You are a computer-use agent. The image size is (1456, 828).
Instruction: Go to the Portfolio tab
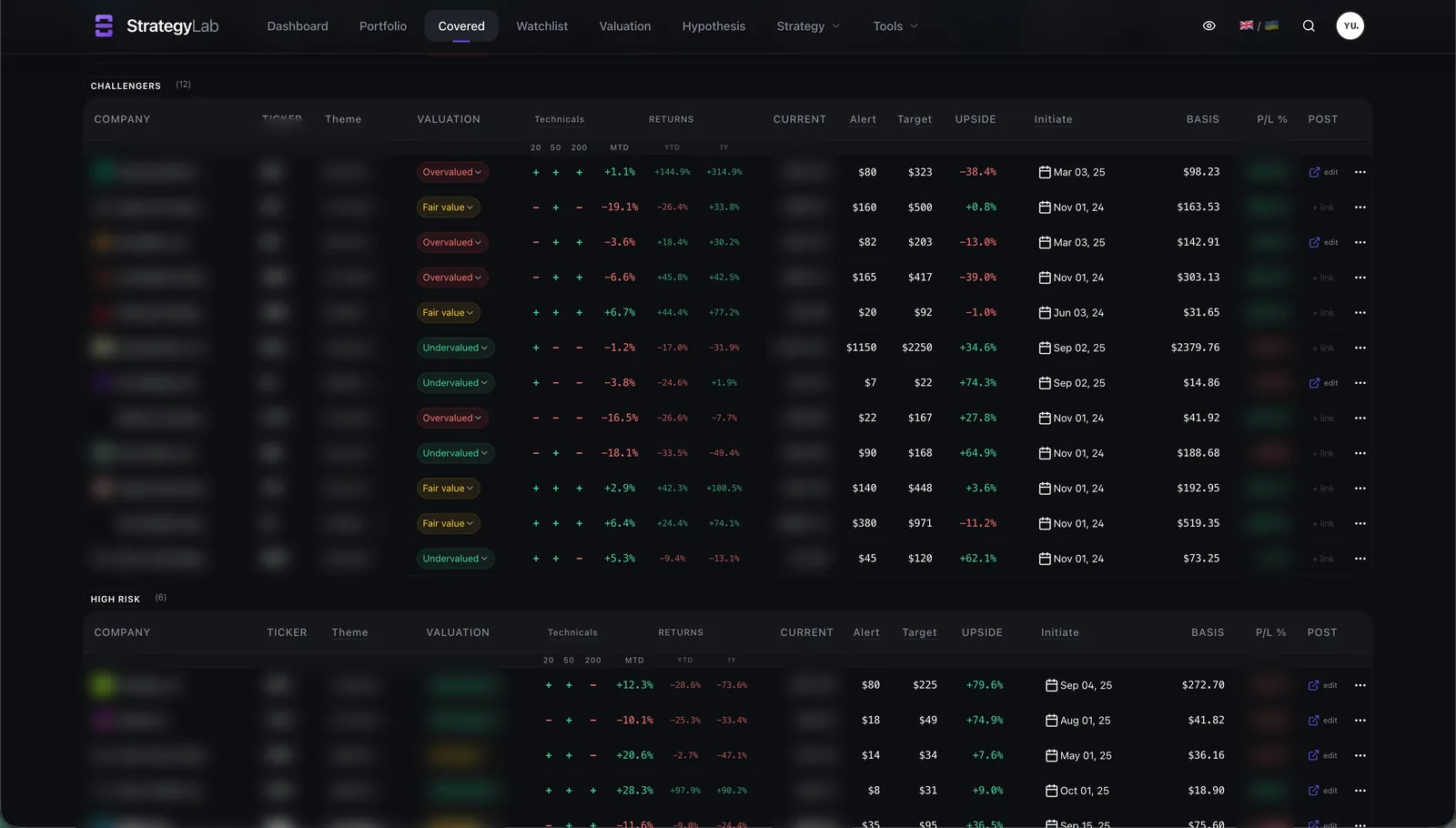(383, 26)
